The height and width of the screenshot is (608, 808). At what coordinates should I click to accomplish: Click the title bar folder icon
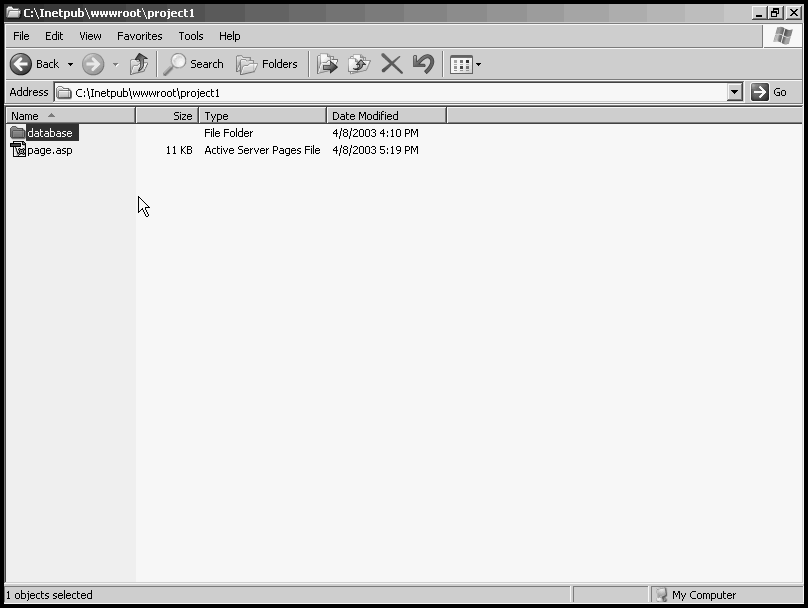(13, 12)
